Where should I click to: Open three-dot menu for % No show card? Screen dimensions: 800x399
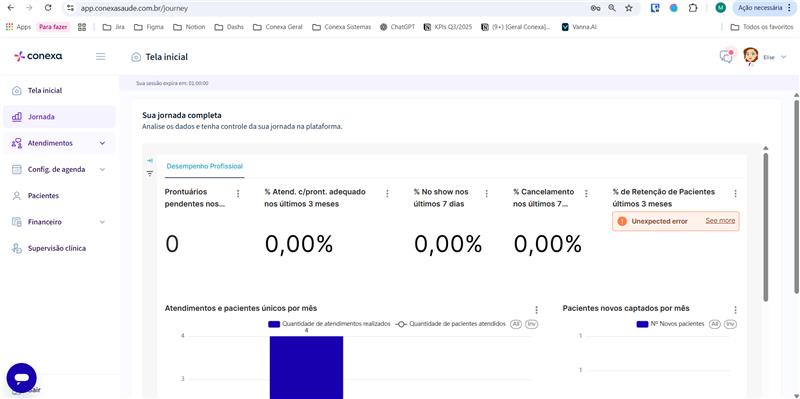pyautogui.click(x=486, y=193)
